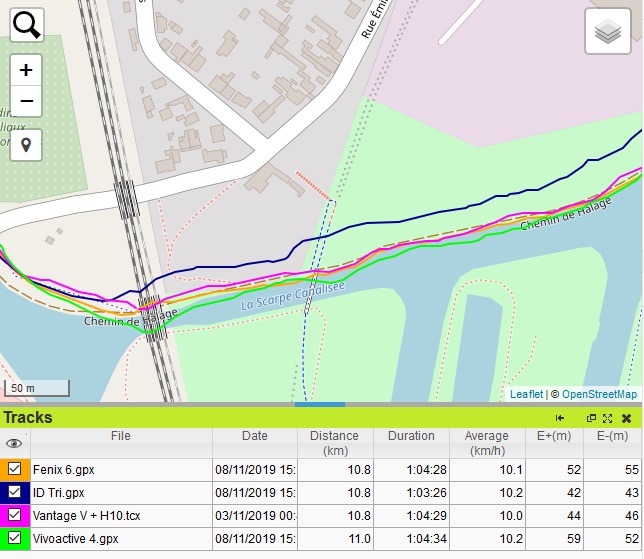Hide the Vivoactive 4.gpx track
Viewport: 644px width, 559px height.
click(x=15, y=540)
